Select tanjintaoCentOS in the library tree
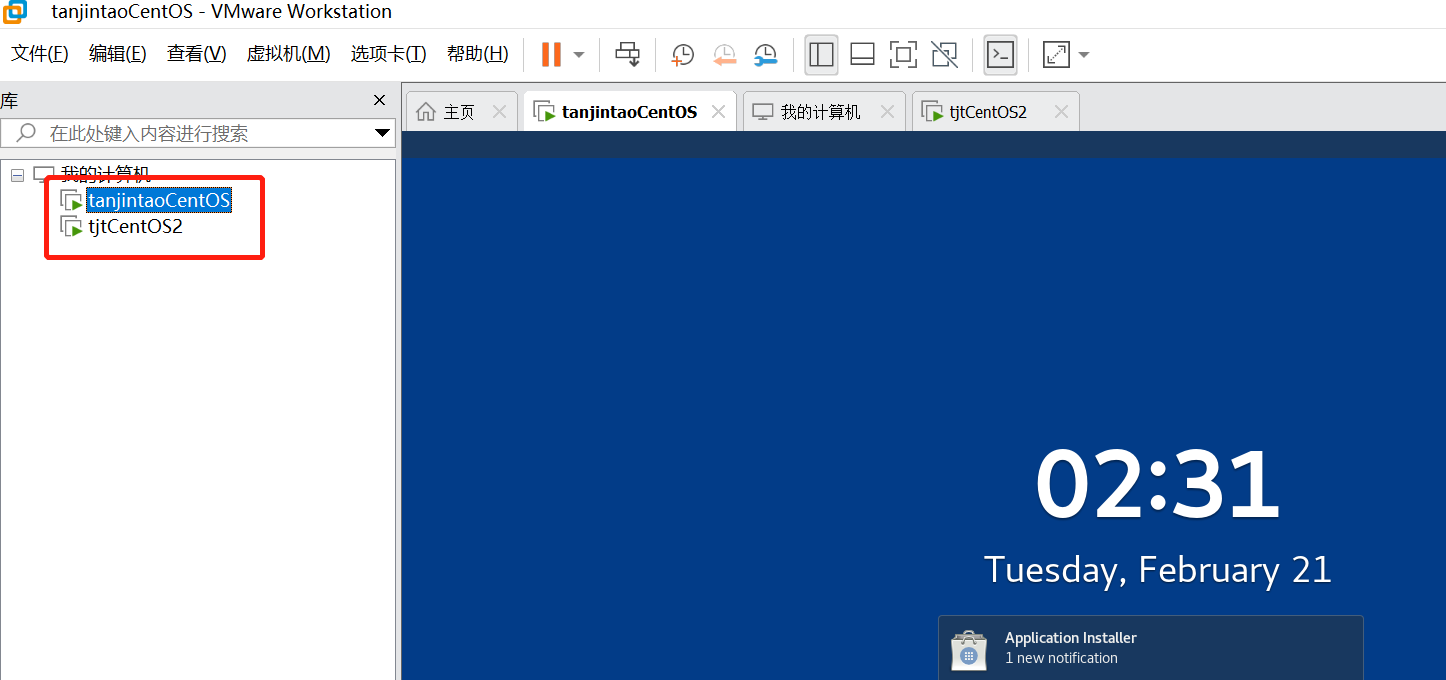The height and width of the screenshot is (680, 1446). [x=159, y=200]
